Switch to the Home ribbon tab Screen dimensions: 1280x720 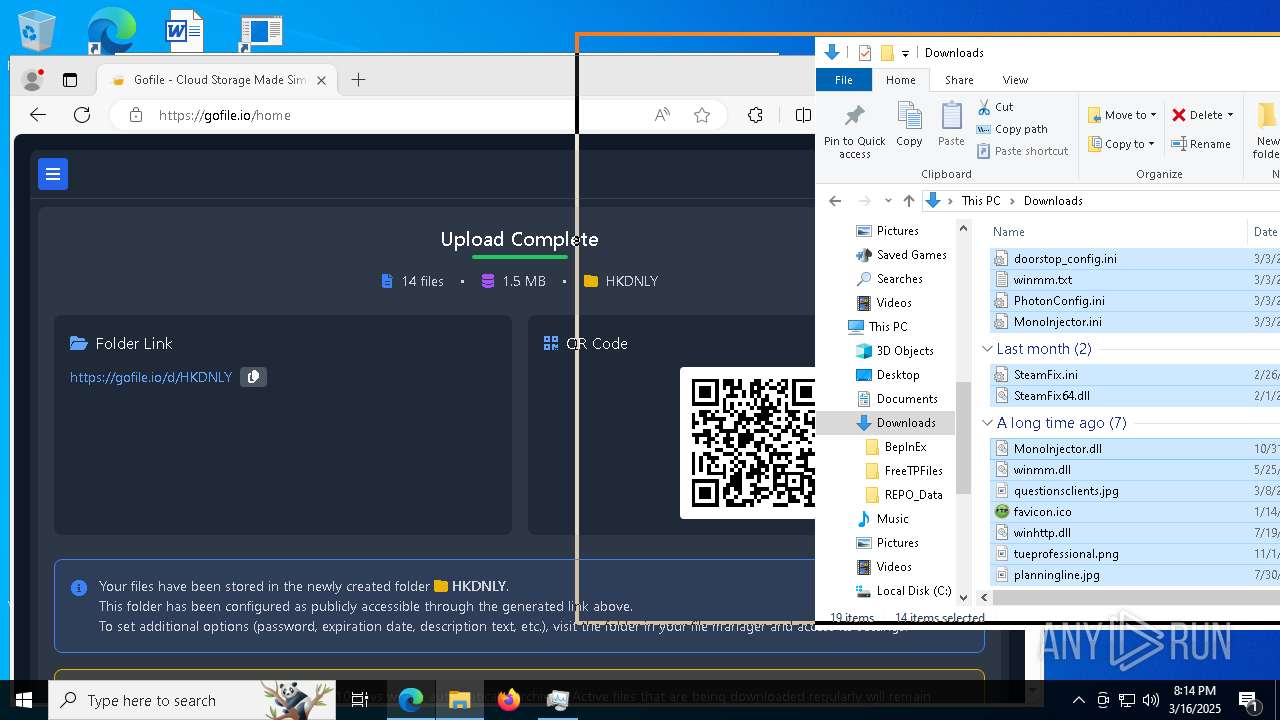click(x=900, y=80)
